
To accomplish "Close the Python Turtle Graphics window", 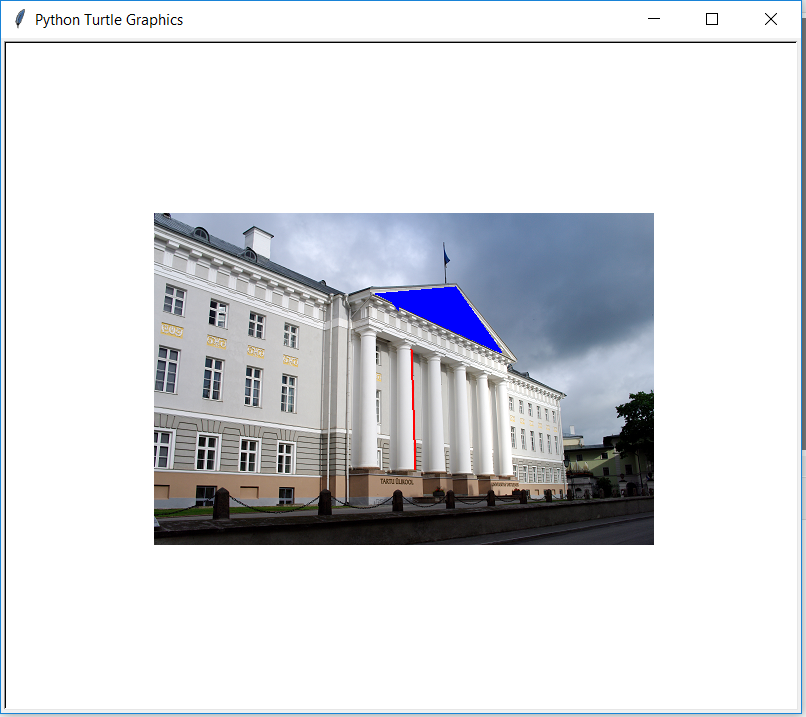I will coord(770,19).
